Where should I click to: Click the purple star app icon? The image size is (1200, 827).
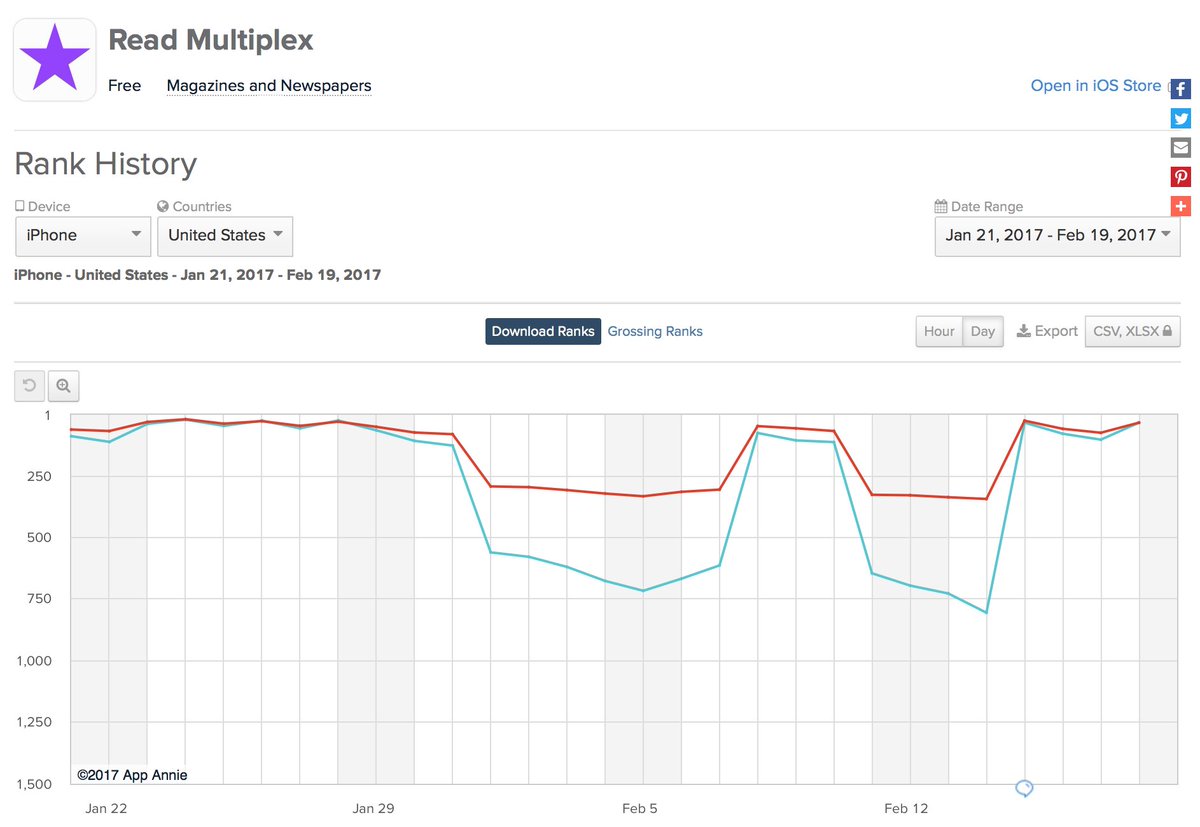(55, 59)
